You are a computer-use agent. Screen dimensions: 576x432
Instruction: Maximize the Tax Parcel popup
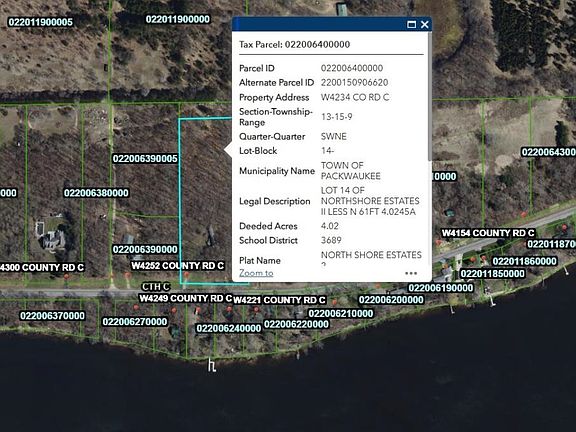pyautogui.click(x=411, y=25)
